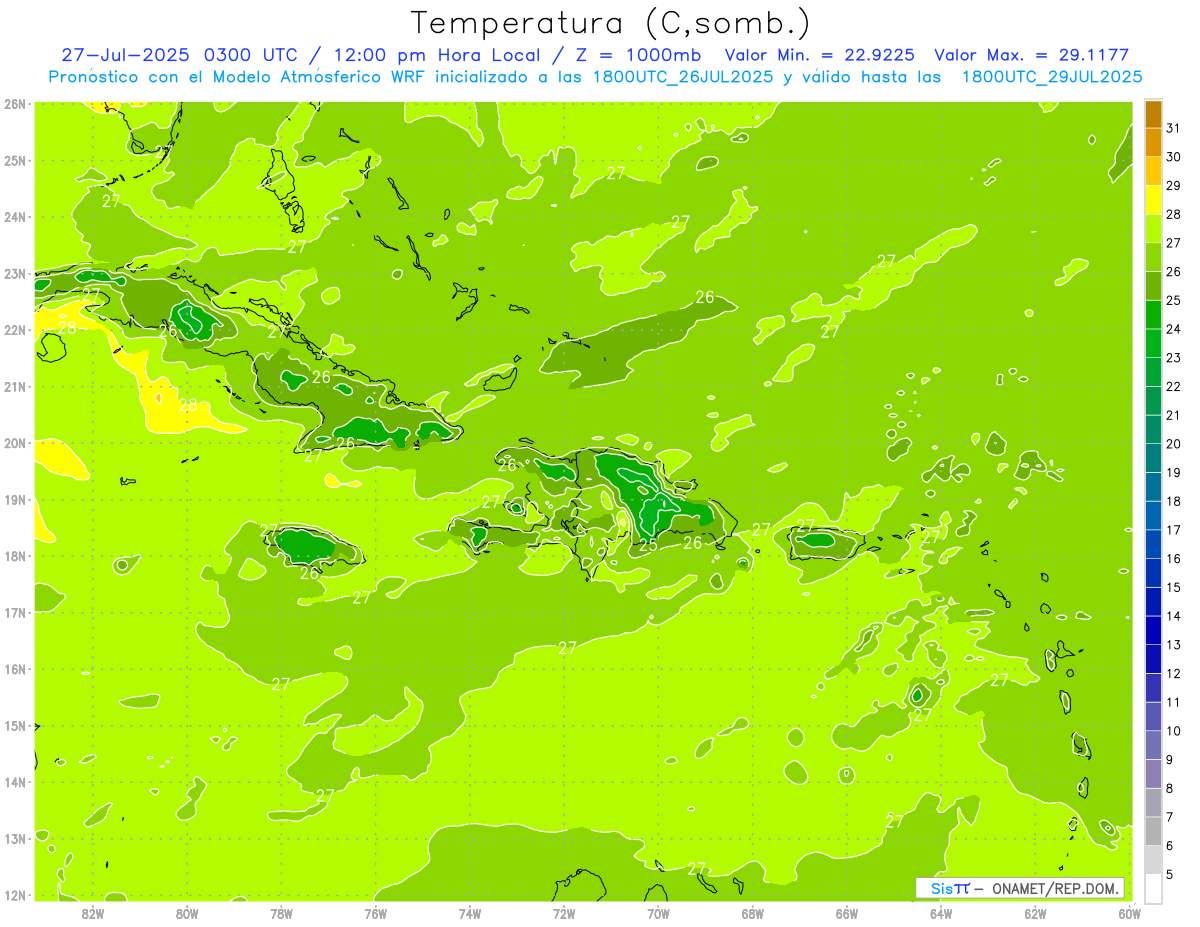Click the blue 'Sis' logo in the credit box
The width and height of the screenshot is (1200, 927).
941,888
